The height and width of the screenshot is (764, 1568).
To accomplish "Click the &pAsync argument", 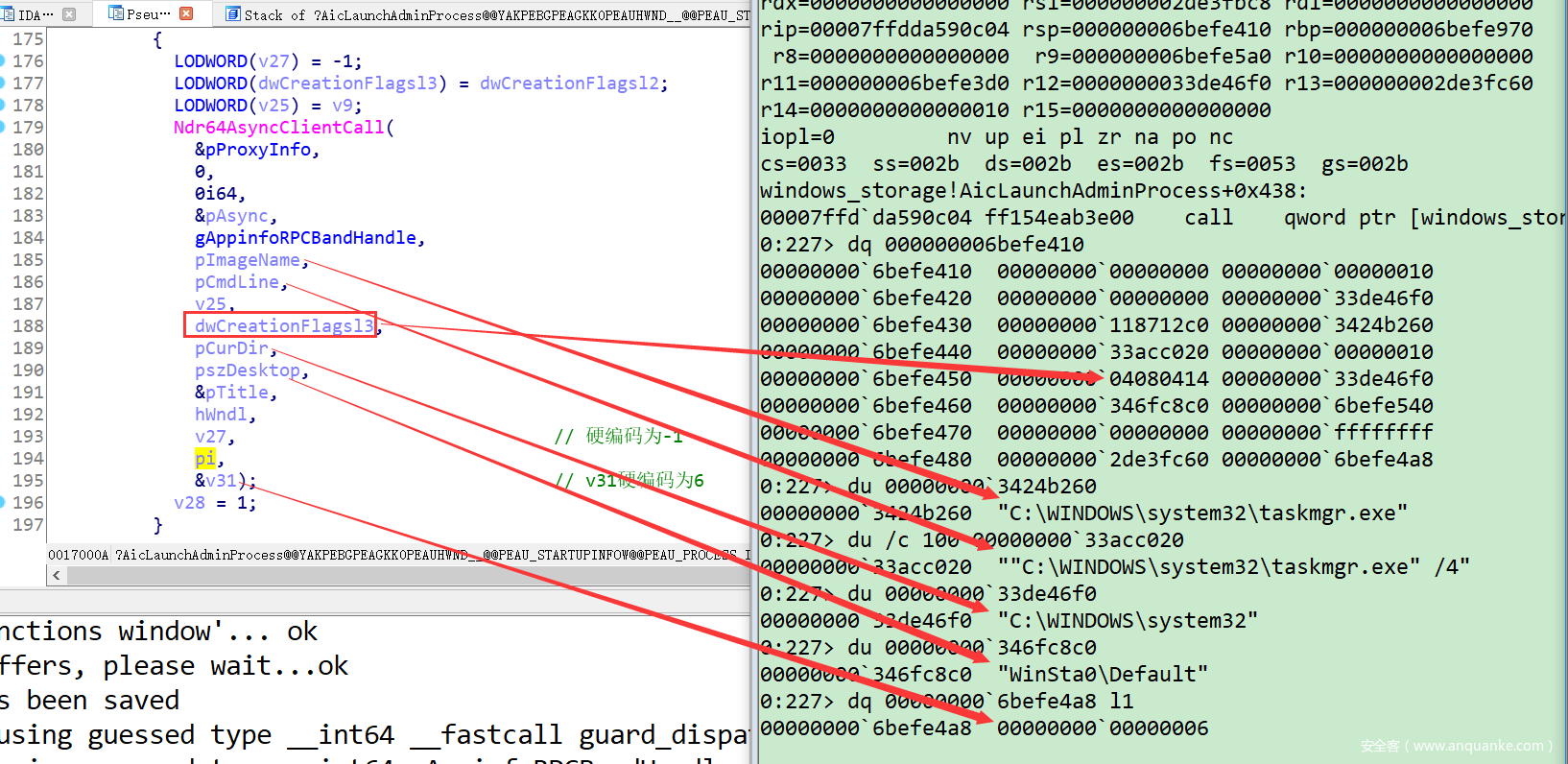I will 231,216.
